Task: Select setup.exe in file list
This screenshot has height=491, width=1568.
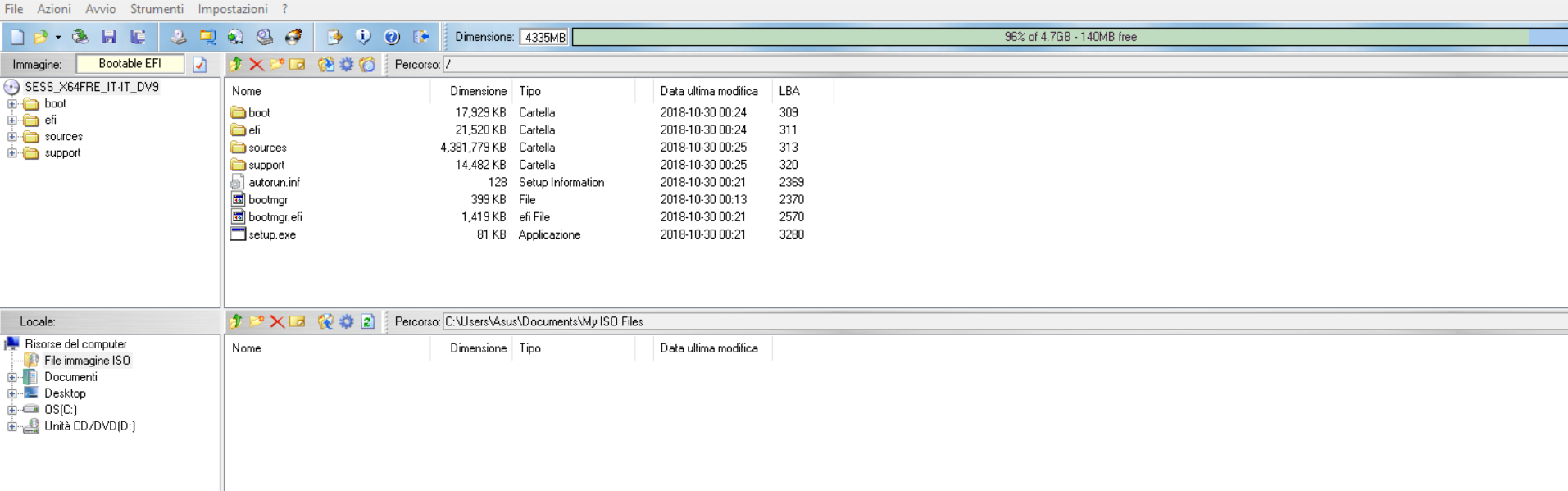Action: [272, 234]
